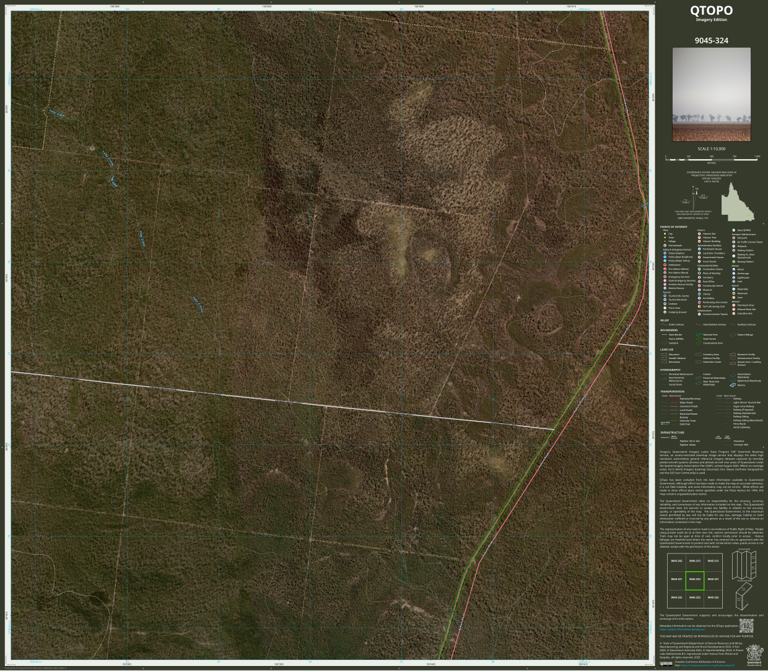Click the City symbol in the legend
Viewport: 768px width, 671px height.
[665, 234]
